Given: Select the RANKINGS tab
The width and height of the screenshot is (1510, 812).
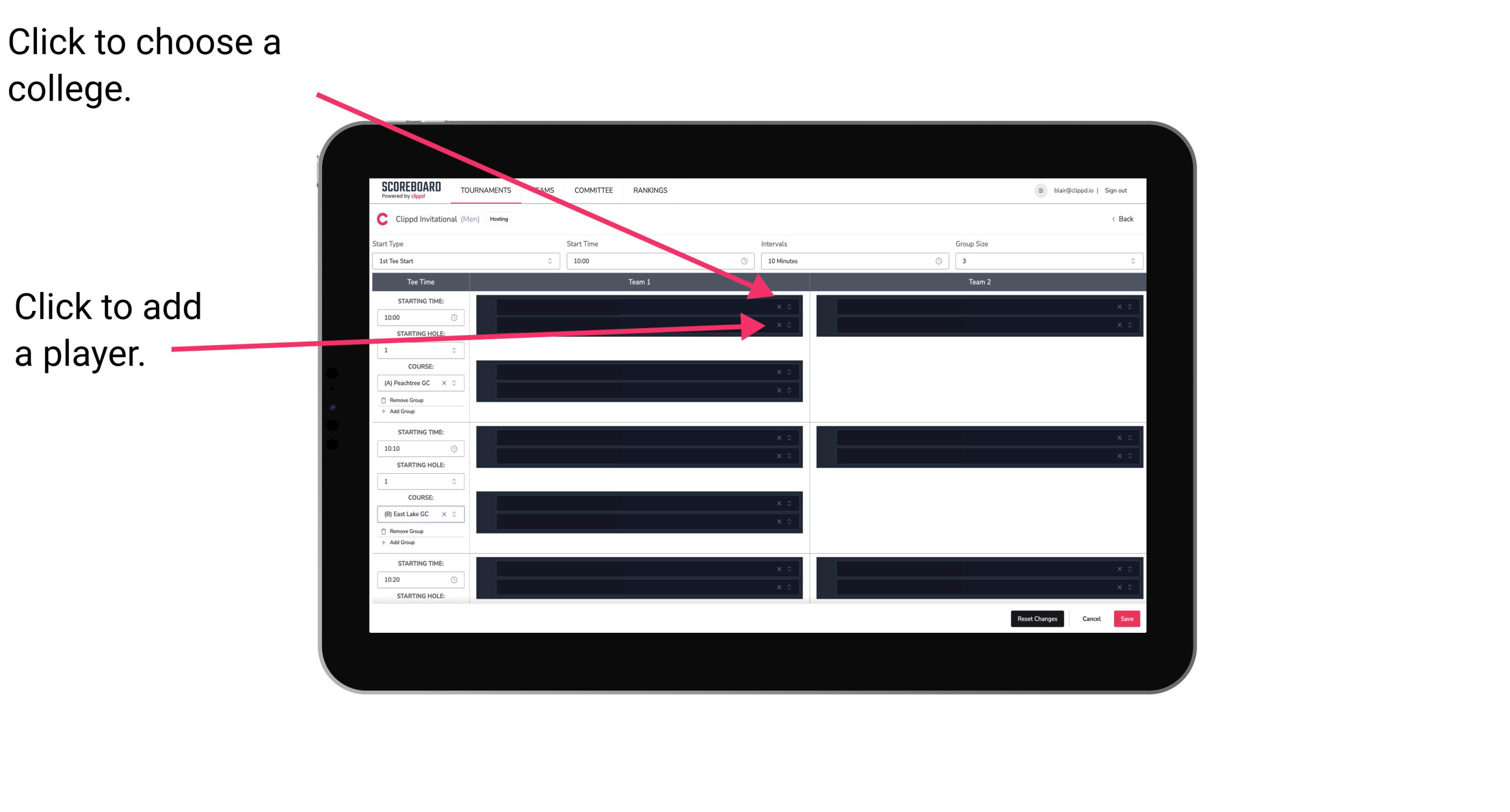Looking at the screenshot, I should point(651,190).
